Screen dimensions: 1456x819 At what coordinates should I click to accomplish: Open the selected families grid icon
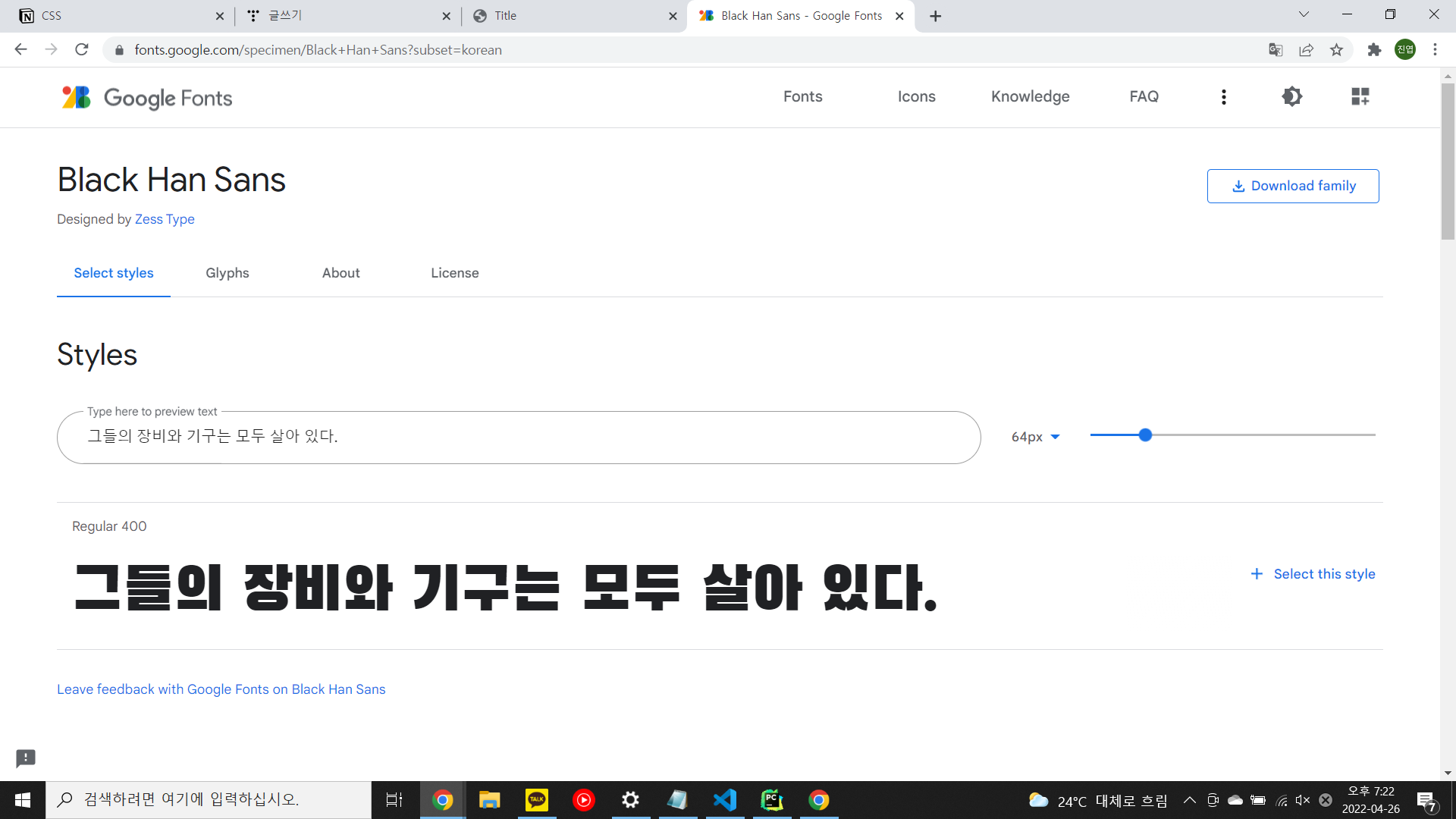click(x=1360, y=96)
